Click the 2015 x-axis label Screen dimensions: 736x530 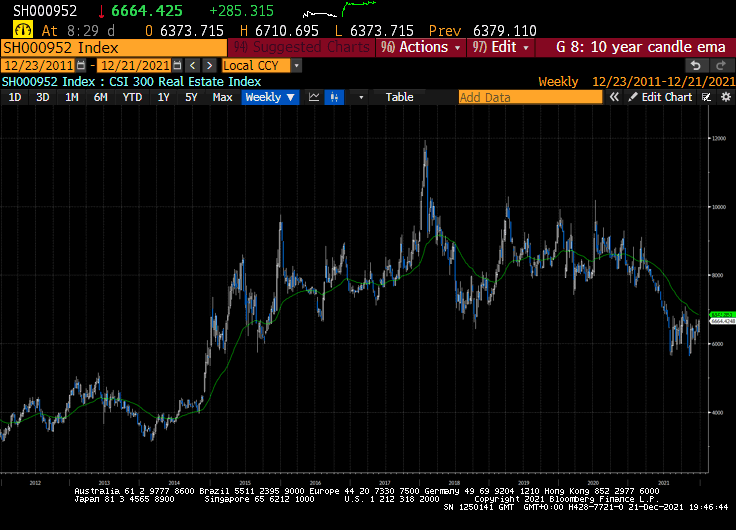click(245, 483)
